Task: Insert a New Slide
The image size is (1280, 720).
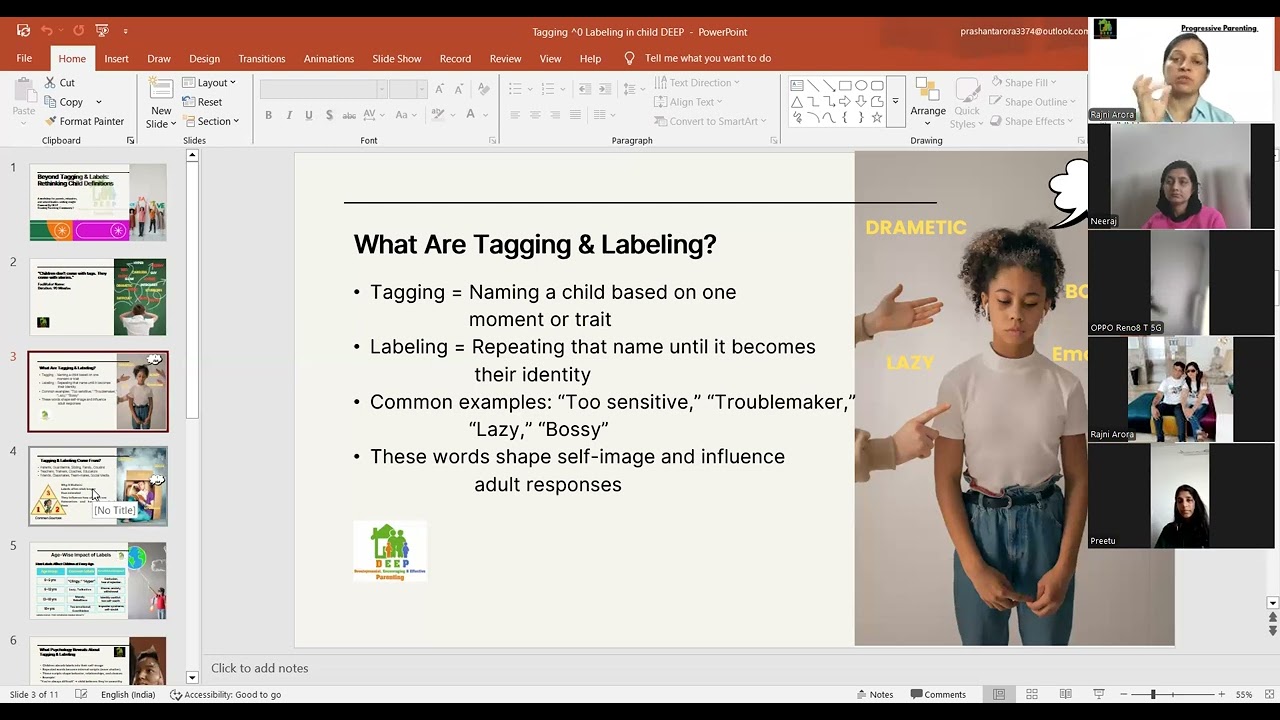Action: 160,104
